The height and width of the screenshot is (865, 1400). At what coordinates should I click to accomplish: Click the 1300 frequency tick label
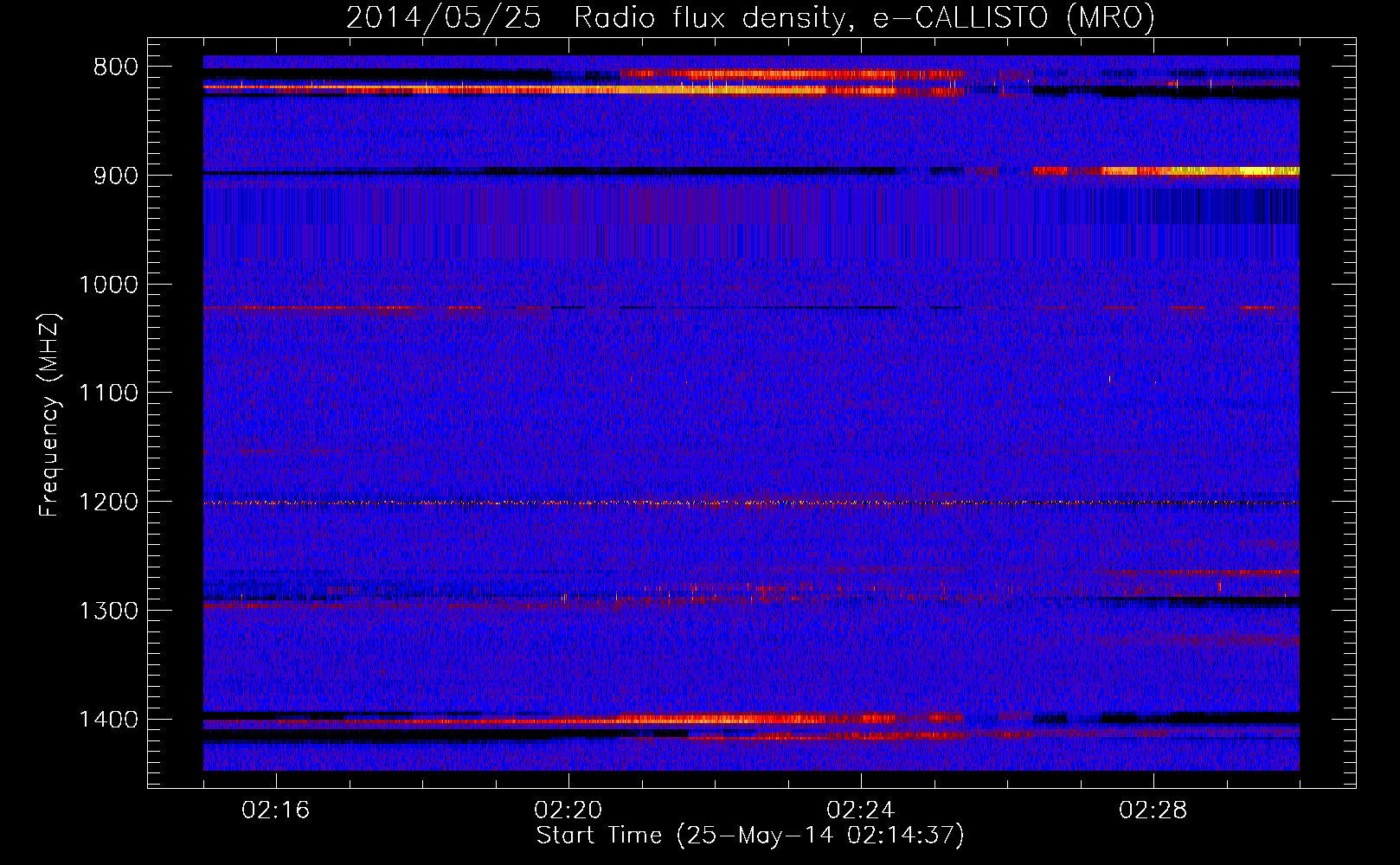(x=108, y=611)
